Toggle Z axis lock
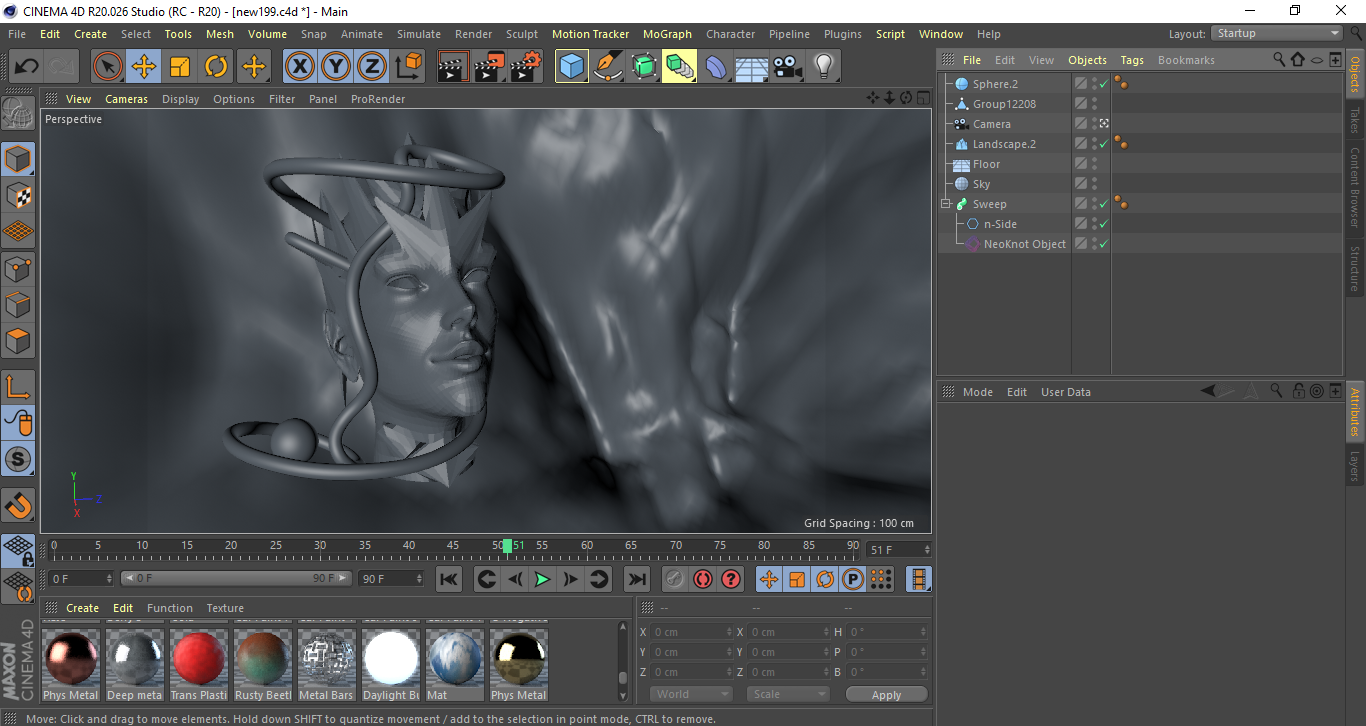Image resolution: width=1366 pixels, height=726 pixels. [x=372, y=67]
